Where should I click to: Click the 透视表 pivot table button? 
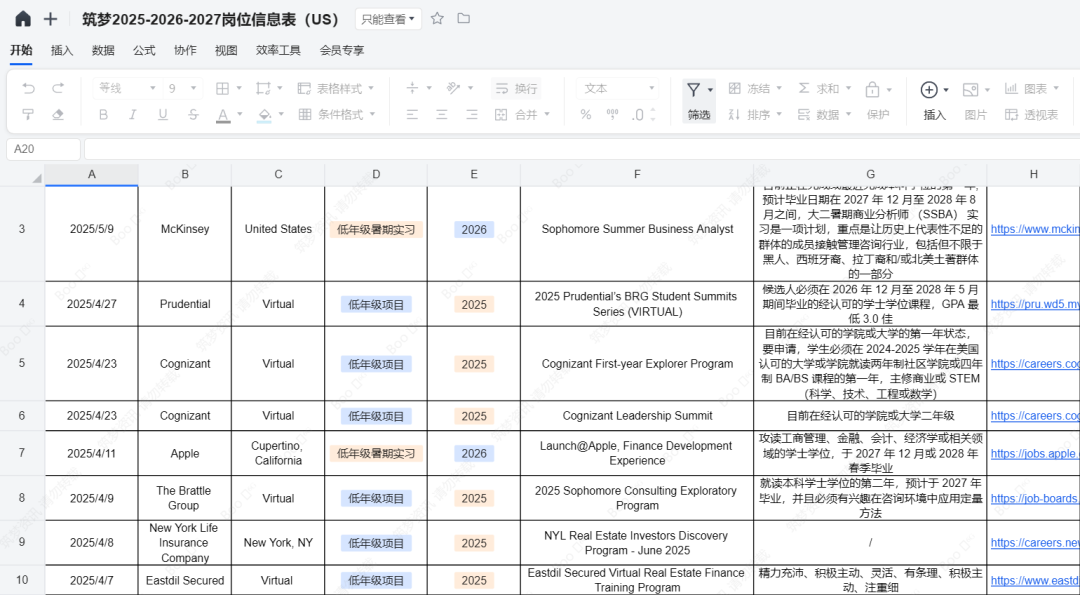[x=1031, y=114]
